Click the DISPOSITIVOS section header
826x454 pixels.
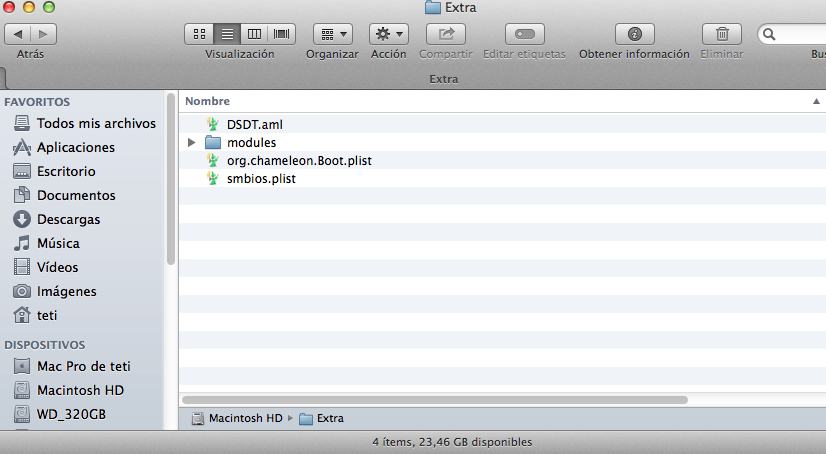pyautogui.click(x=45, y=345)
